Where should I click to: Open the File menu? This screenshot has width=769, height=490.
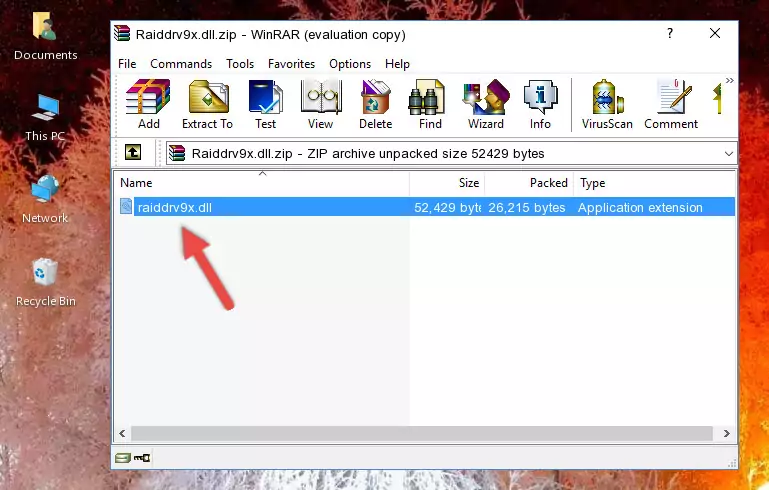(x=127, y=64)
